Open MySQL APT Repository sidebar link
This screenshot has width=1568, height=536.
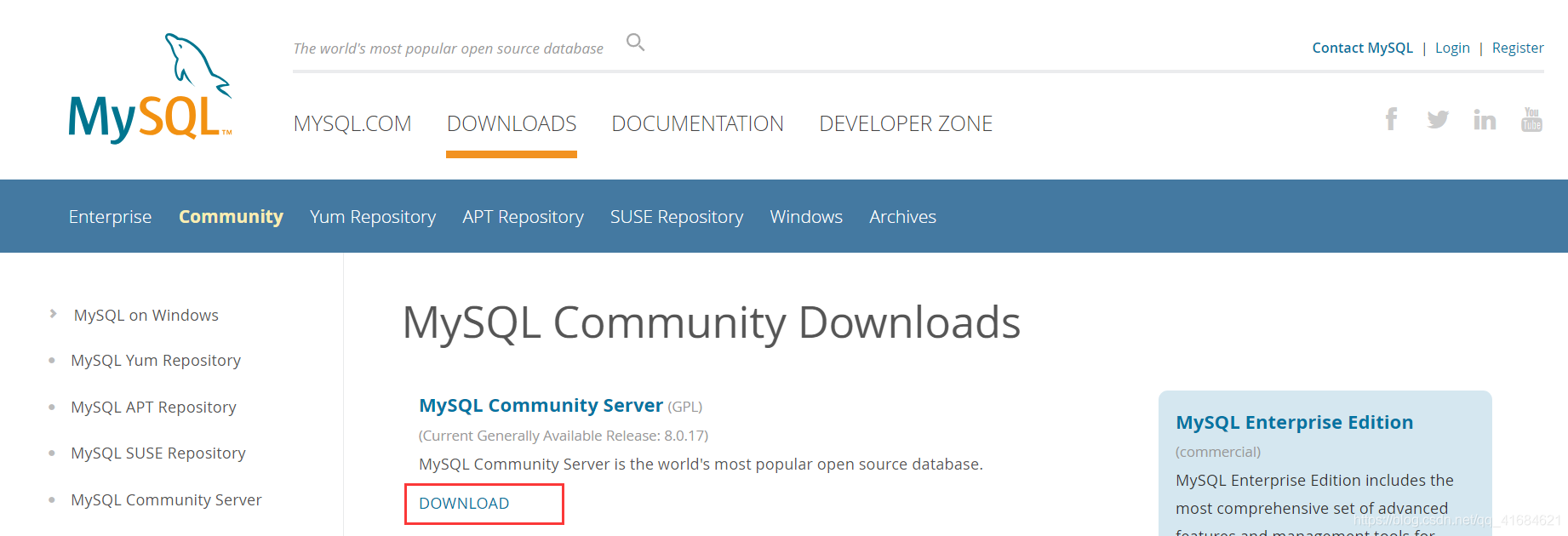pyautogui.click(x=153, y=408)
